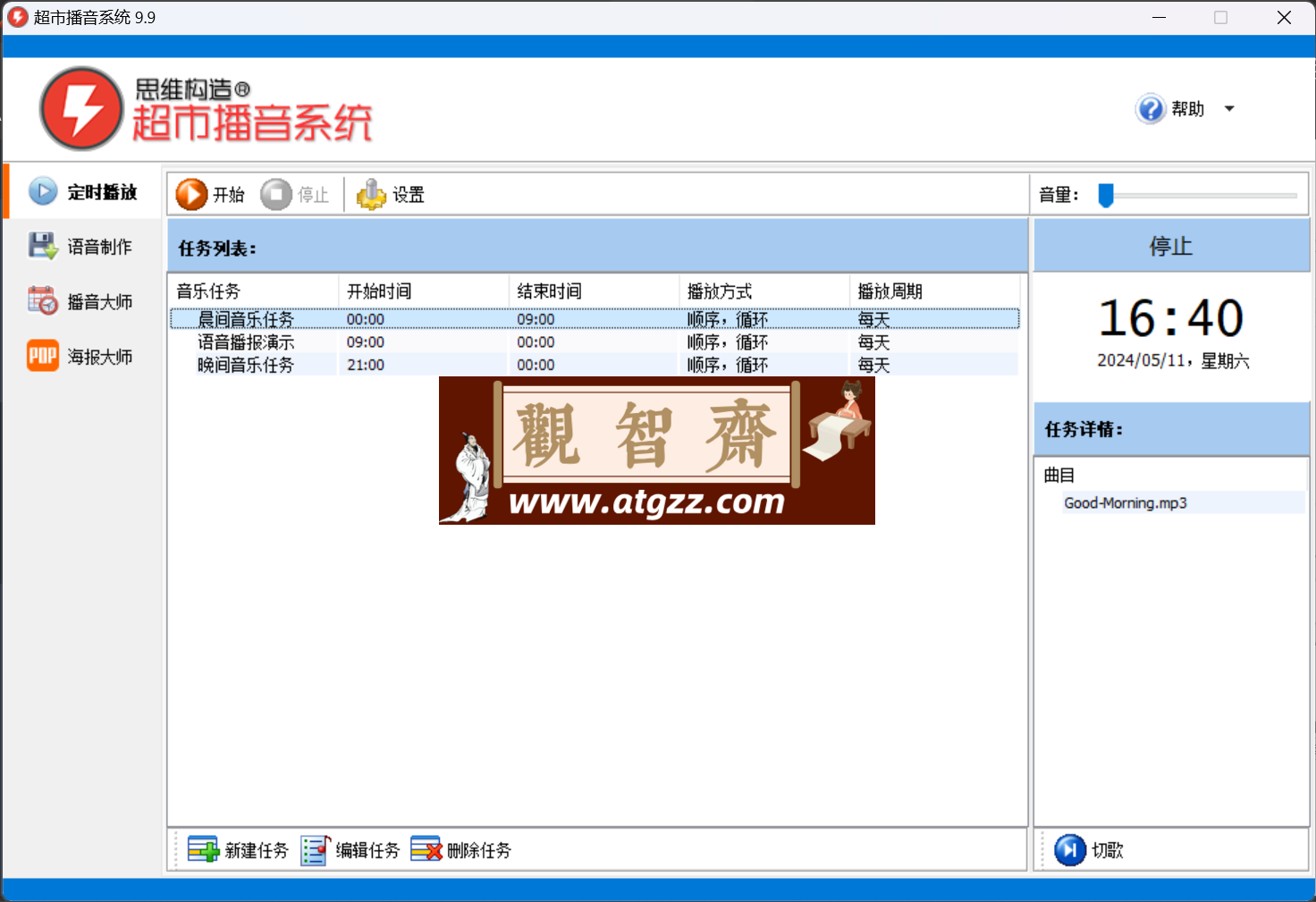Click the 定时播放 play circle icon
The width and height of the screenshot is (1316, 902).
pyautogui.click(x=43, y=191)
